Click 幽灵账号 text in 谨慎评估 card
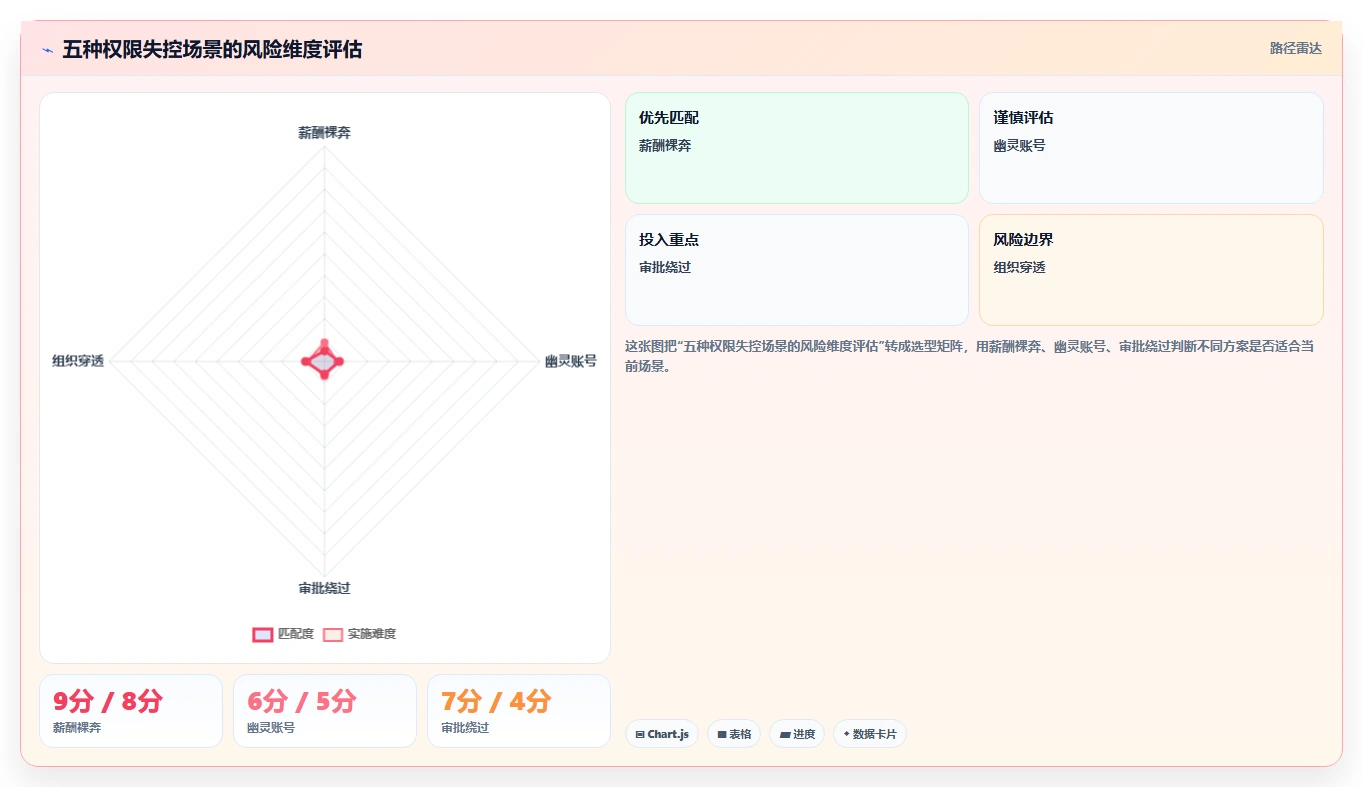The height and width of the screenshot is (787, 1363). click(1019, 145)
